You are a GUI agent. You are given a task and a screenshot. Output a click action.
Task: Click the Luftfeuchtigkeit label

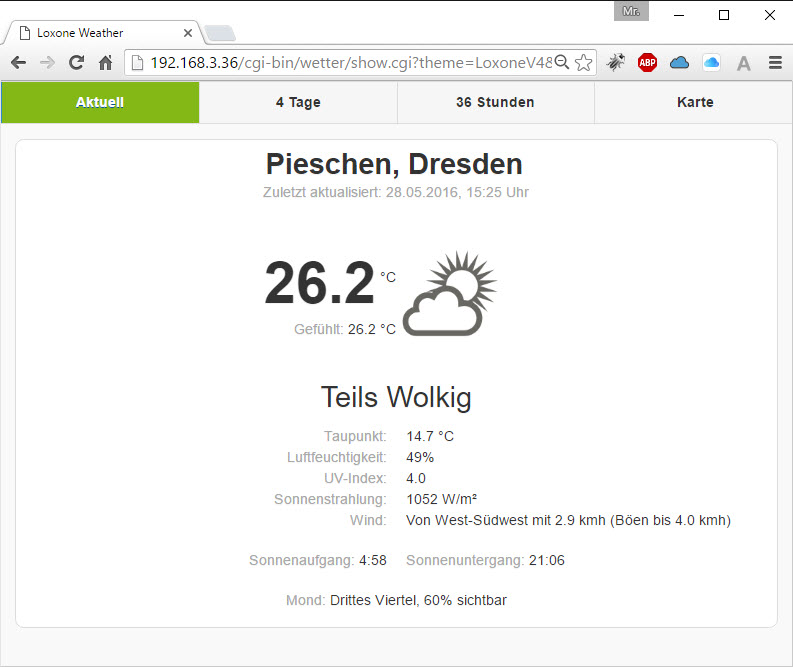pyautogui.click(x=336, y=457)
